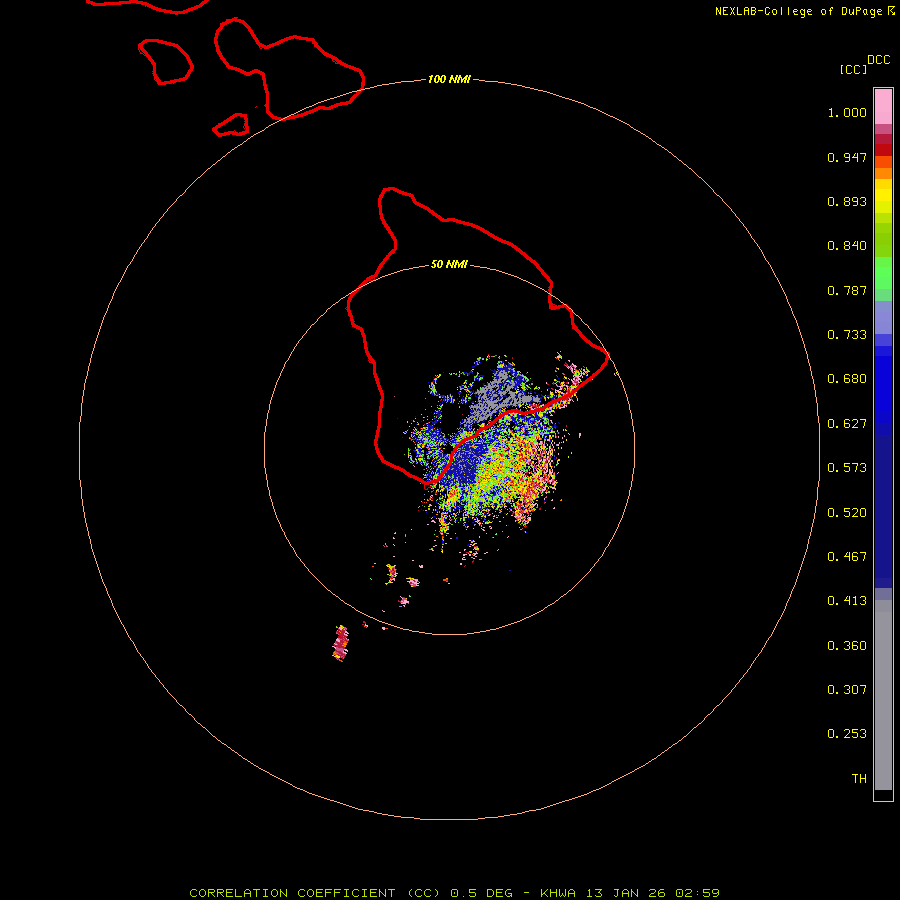The width and height of the screenshot is (900, 900).
Task: Select the 0.893 legend value
Action: click(x=847, y=201)
